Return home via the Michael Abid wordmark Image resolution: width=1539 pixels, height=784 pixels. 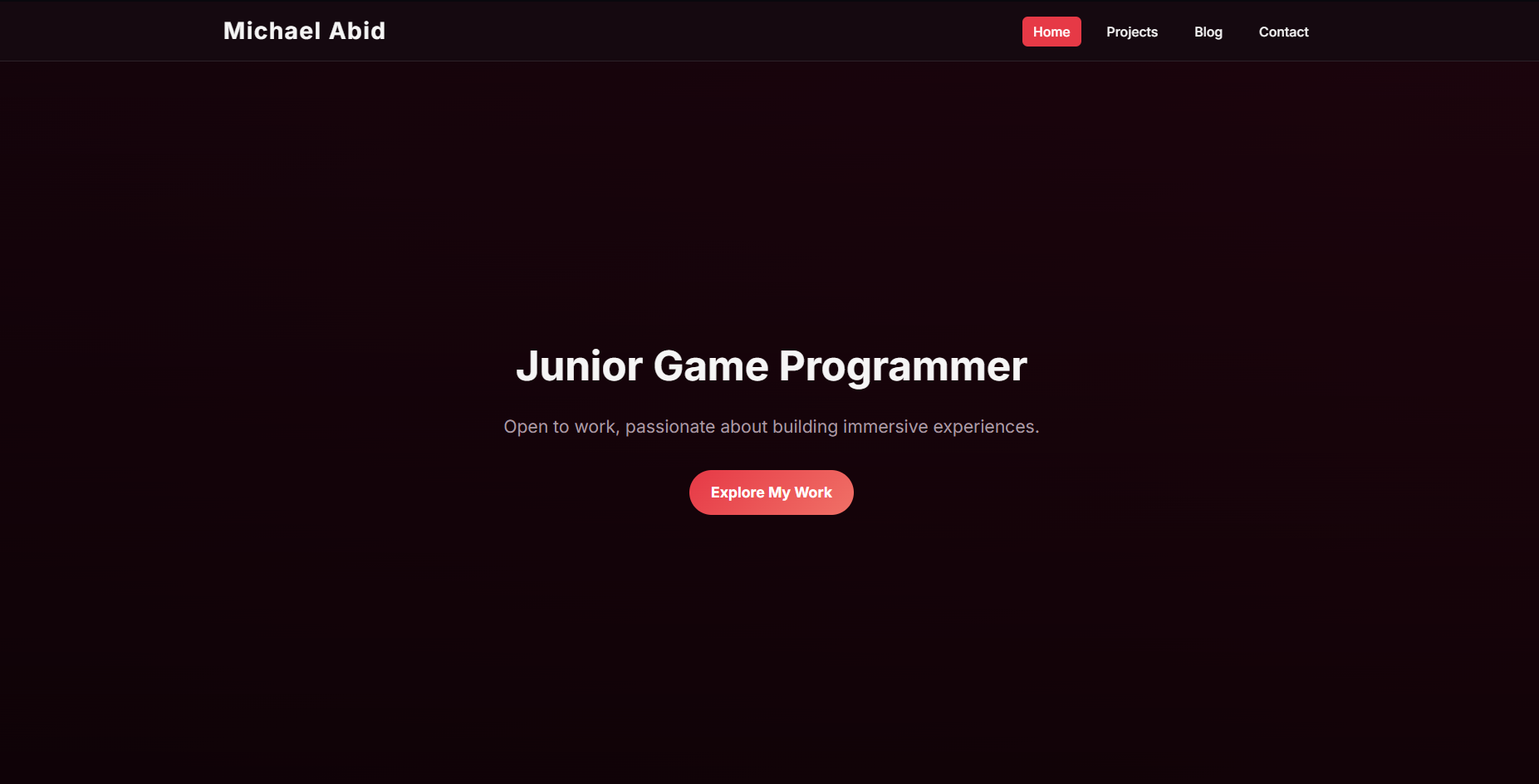(304, 31)
